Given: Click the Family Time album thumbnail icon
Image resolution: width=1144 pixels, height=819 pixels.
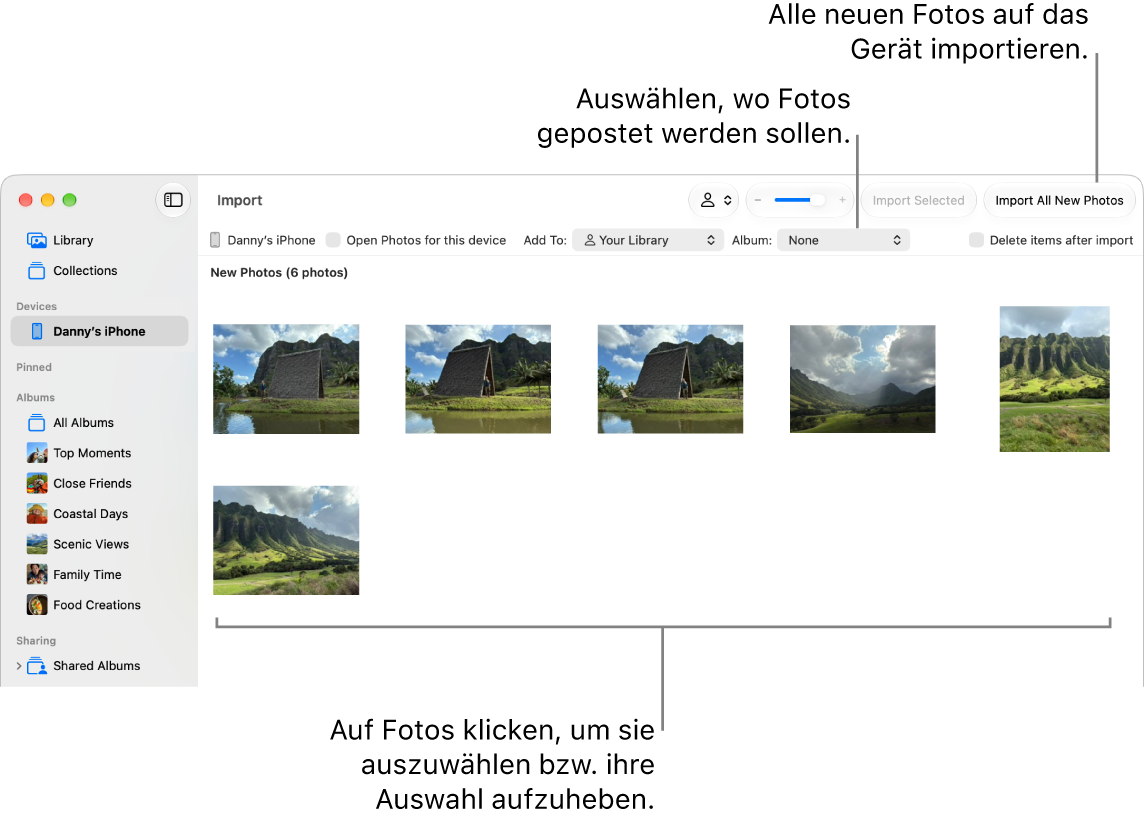Looking at the screenshot, I should click(37, 575).
